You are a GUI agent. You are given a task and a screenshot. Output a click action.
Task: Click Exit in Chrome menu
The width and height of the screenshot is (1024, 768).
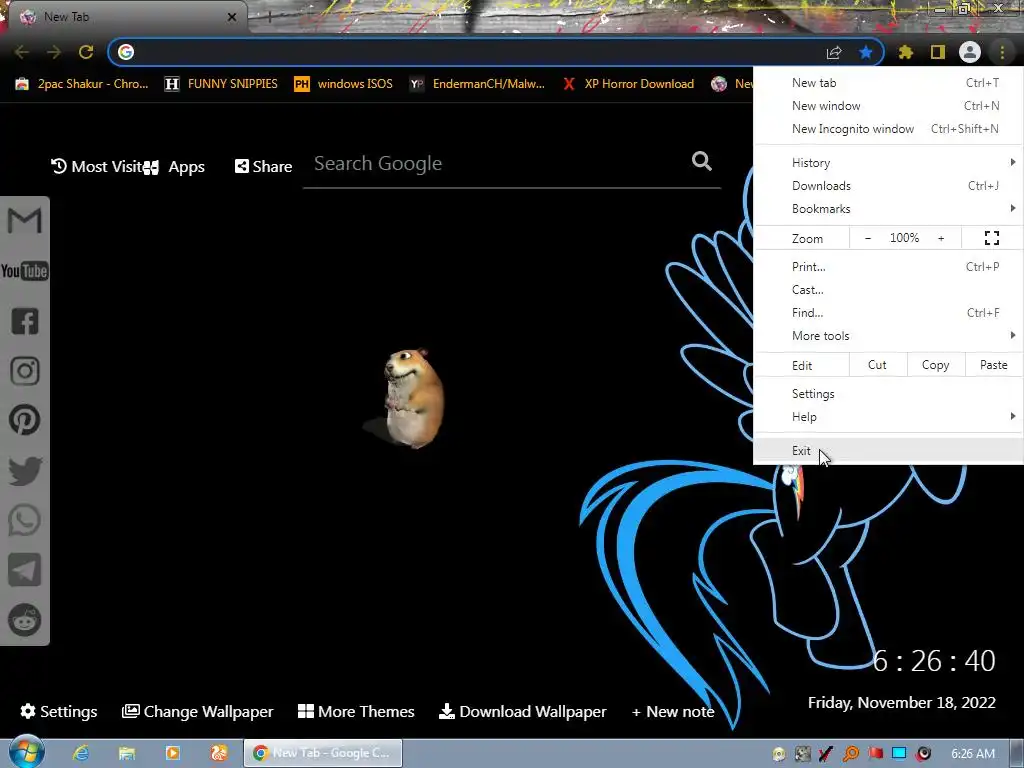[x=888, y=451]
